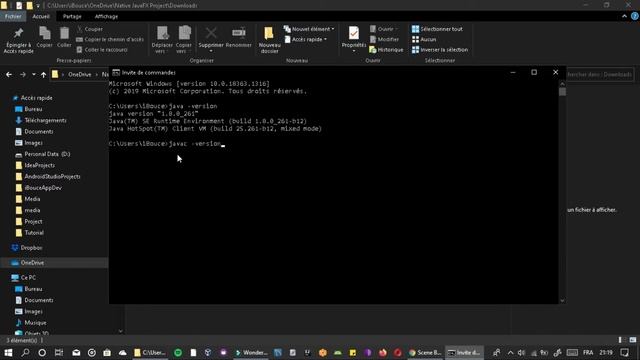Create a folder with Nouveau dossier

269,40
